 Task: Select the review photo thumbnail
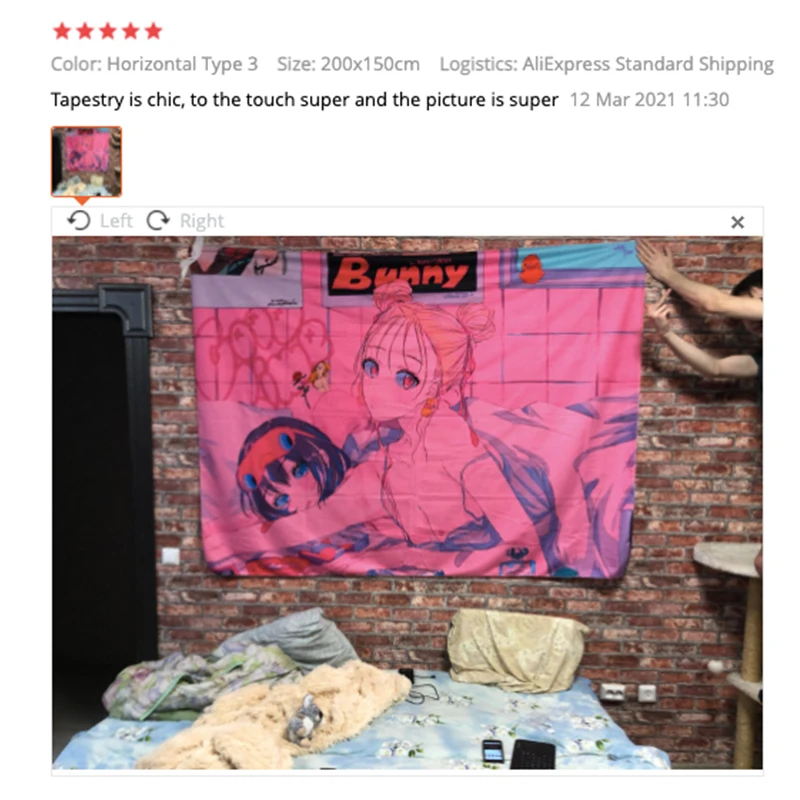tap(86, 161)
